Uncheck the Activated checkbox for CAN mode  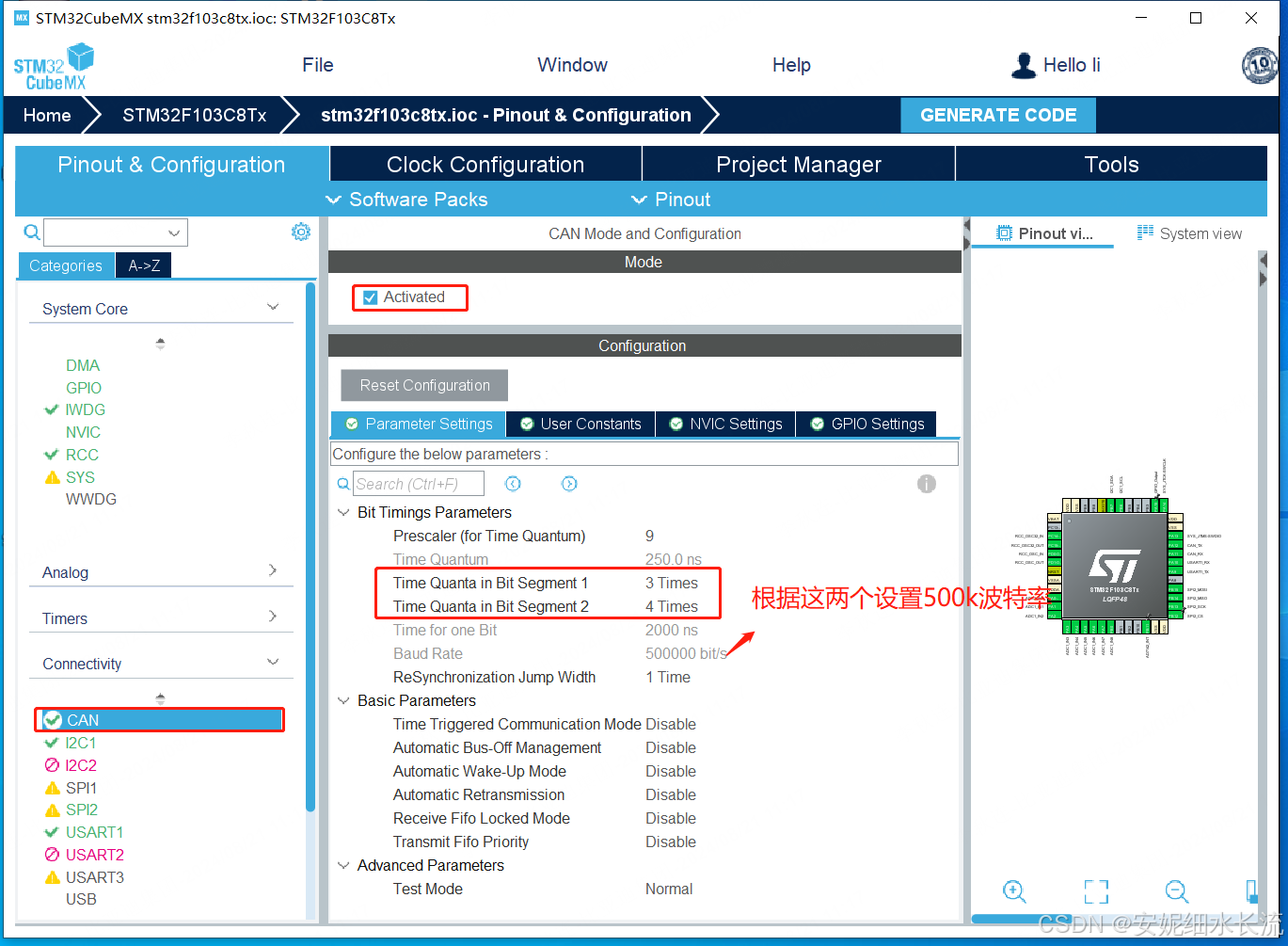tap(369, 297)
